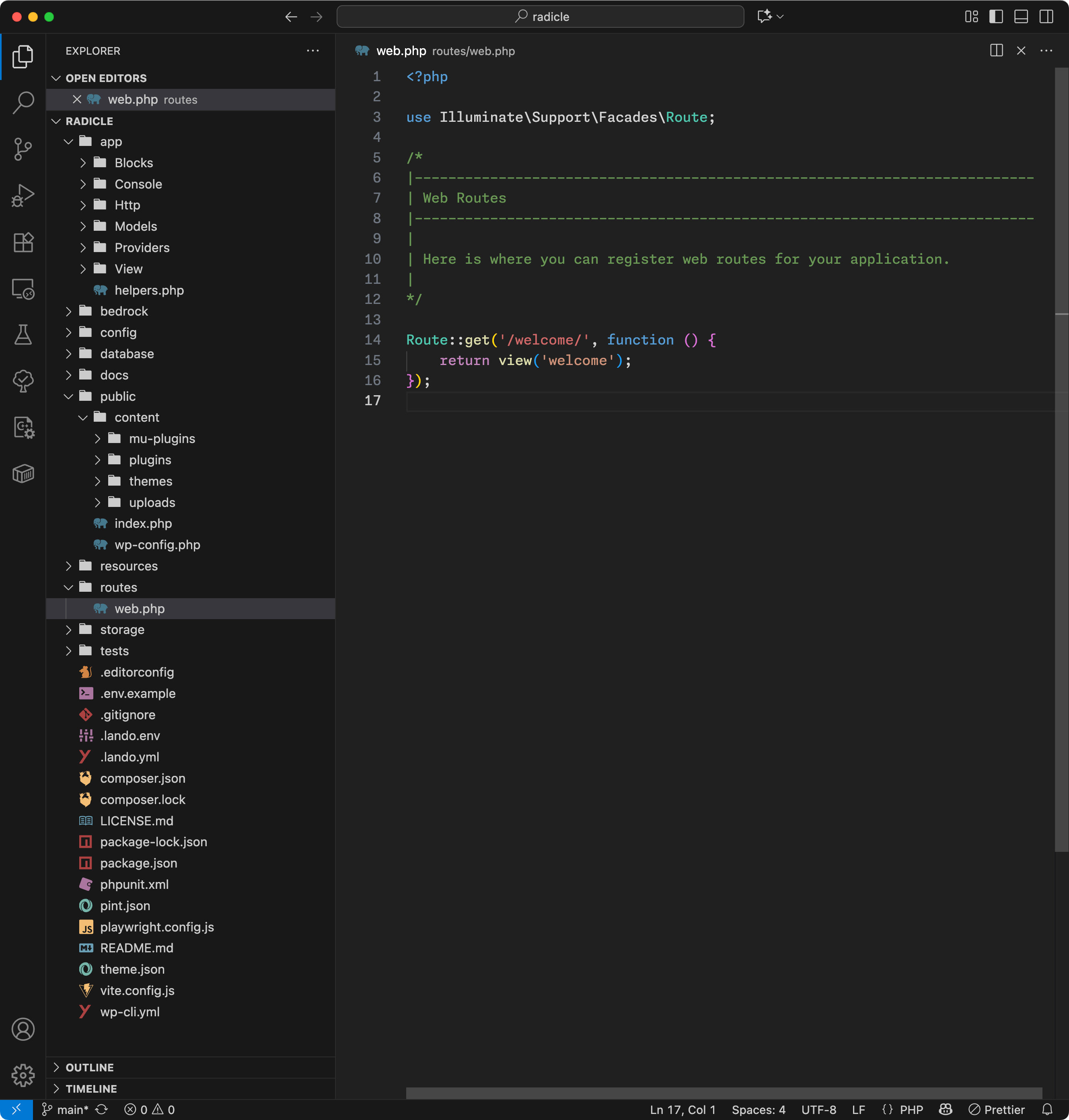Toggle the bottom panel visibility
The height and width of the screenshot is (1120, 1069).
pyautogui.click(x=1021, y=16)
